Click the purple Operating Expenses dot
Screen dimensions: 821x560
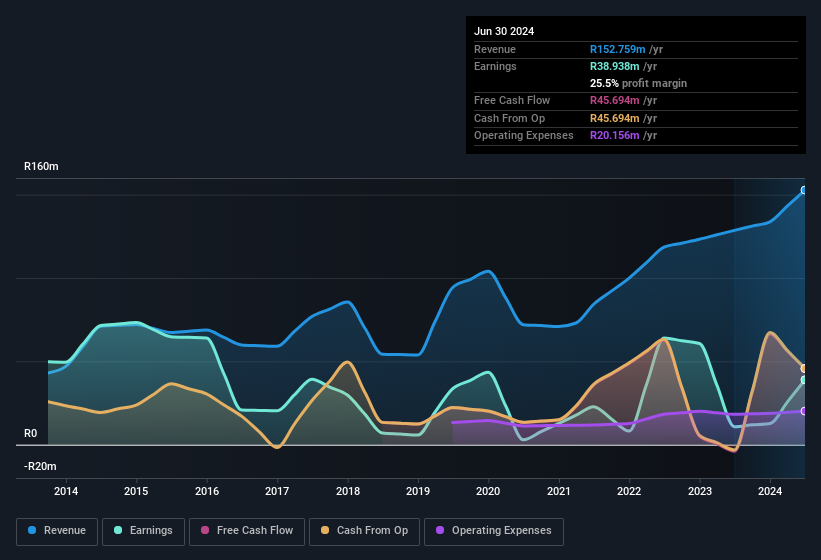pyautogui.click(x=441, y=531)
